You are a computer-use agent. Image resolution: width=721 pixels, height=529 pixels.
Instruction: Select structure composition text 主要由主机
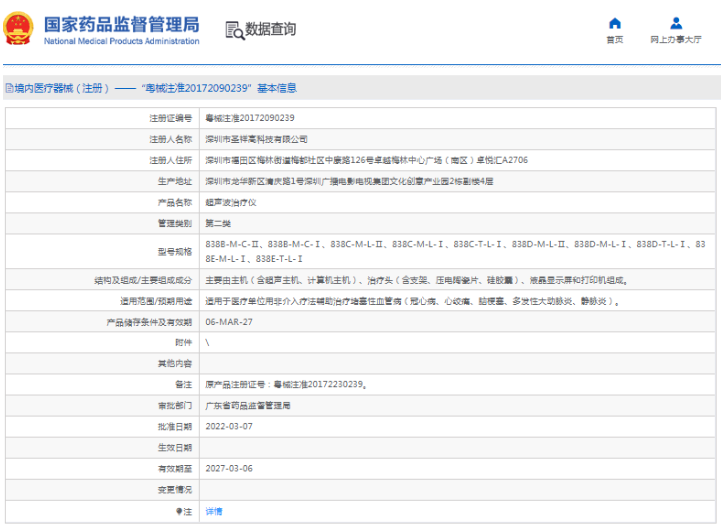click(x=417, y=280)
